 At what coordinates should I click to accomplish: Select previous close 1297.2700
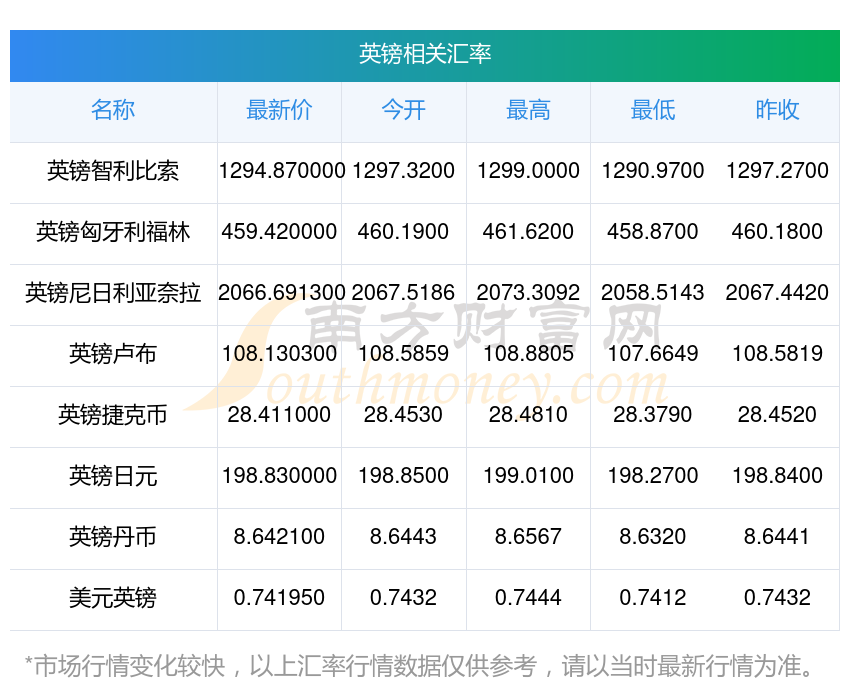coord(777,171)
